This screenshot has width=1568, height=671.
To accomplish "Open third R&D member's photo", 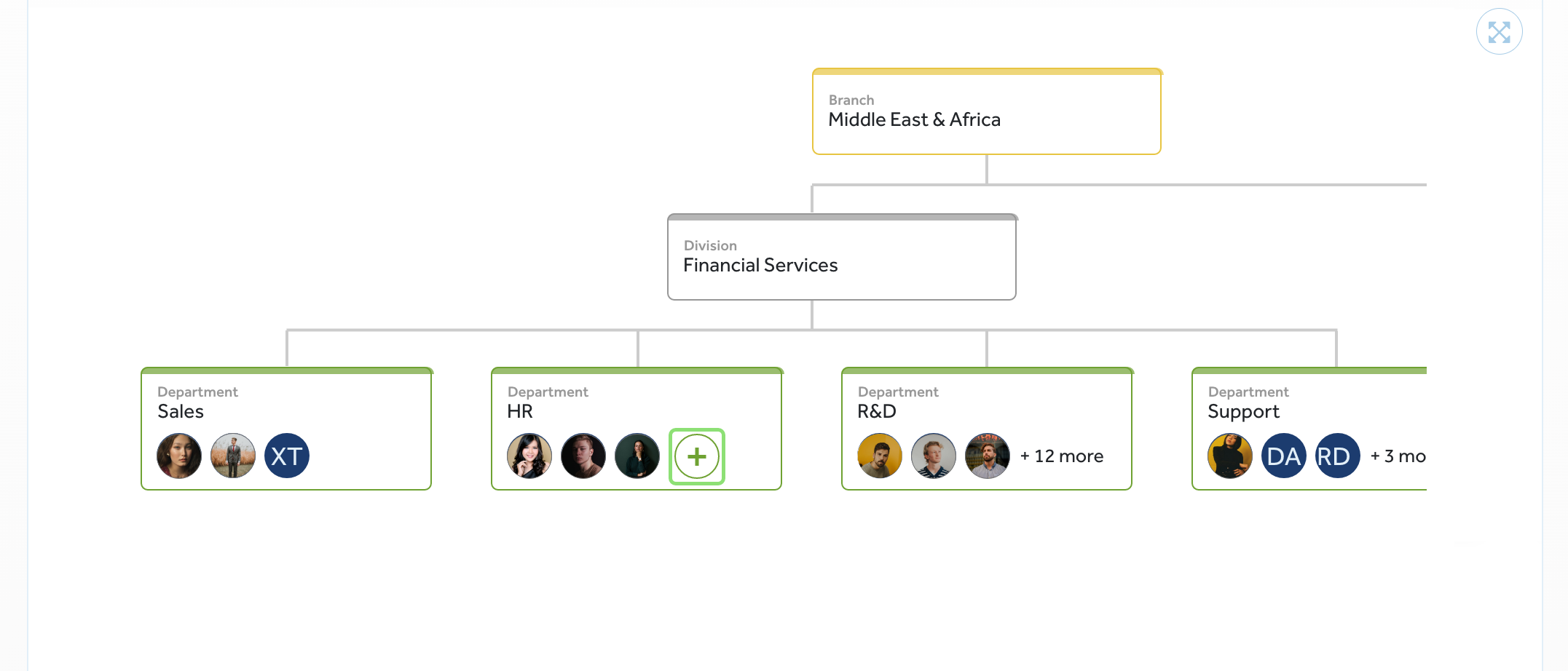I will 988,456.
